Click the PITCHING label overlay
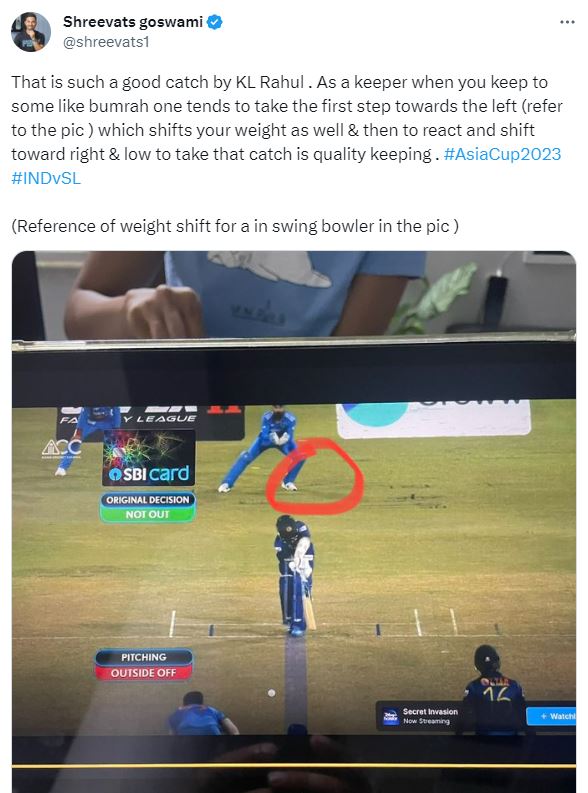 [144, 657]
